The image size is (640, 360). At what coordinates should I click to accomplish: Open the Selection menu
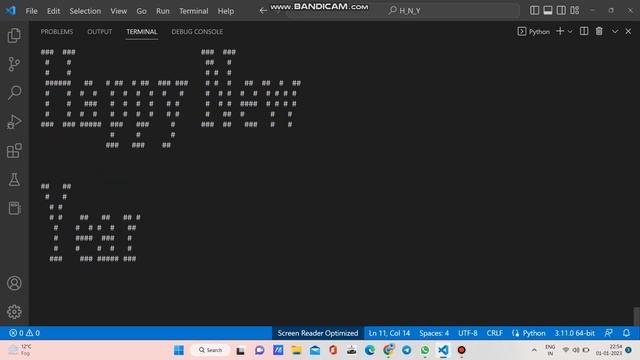tap(85, 11)
